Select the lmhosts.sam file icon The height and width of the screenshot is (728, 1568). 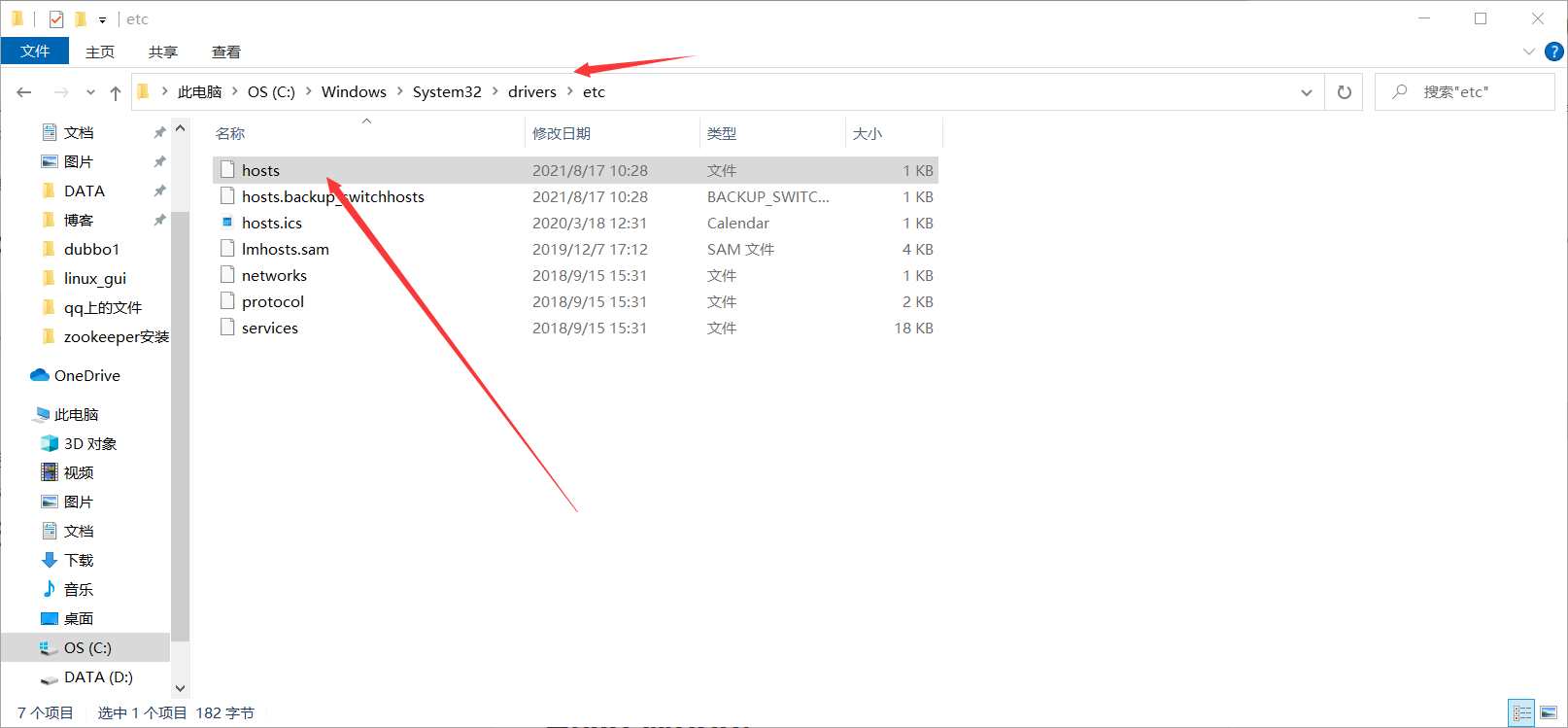[227, 249]
